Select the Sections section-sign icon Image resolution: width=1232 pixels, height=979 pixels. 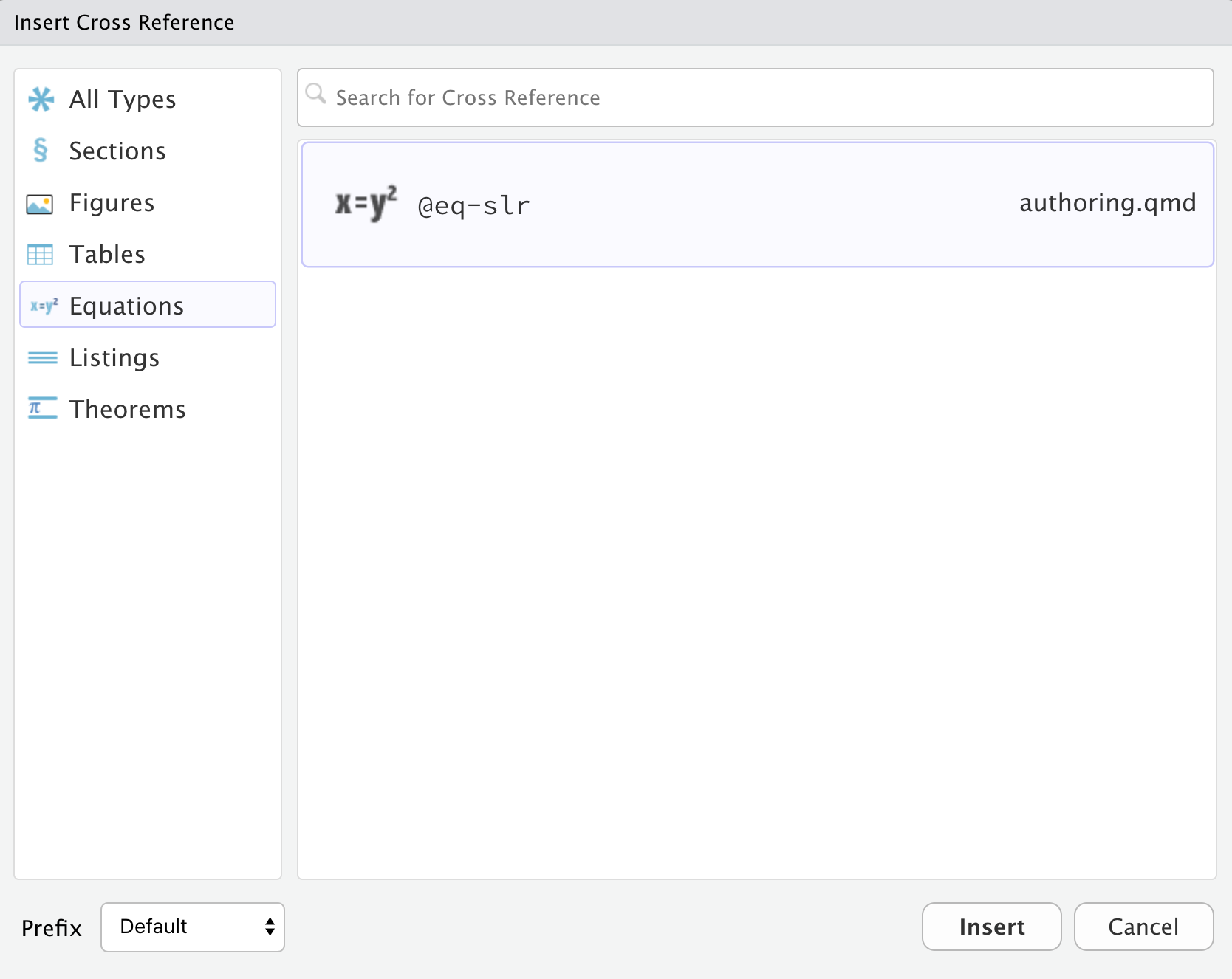pos(41,150)
